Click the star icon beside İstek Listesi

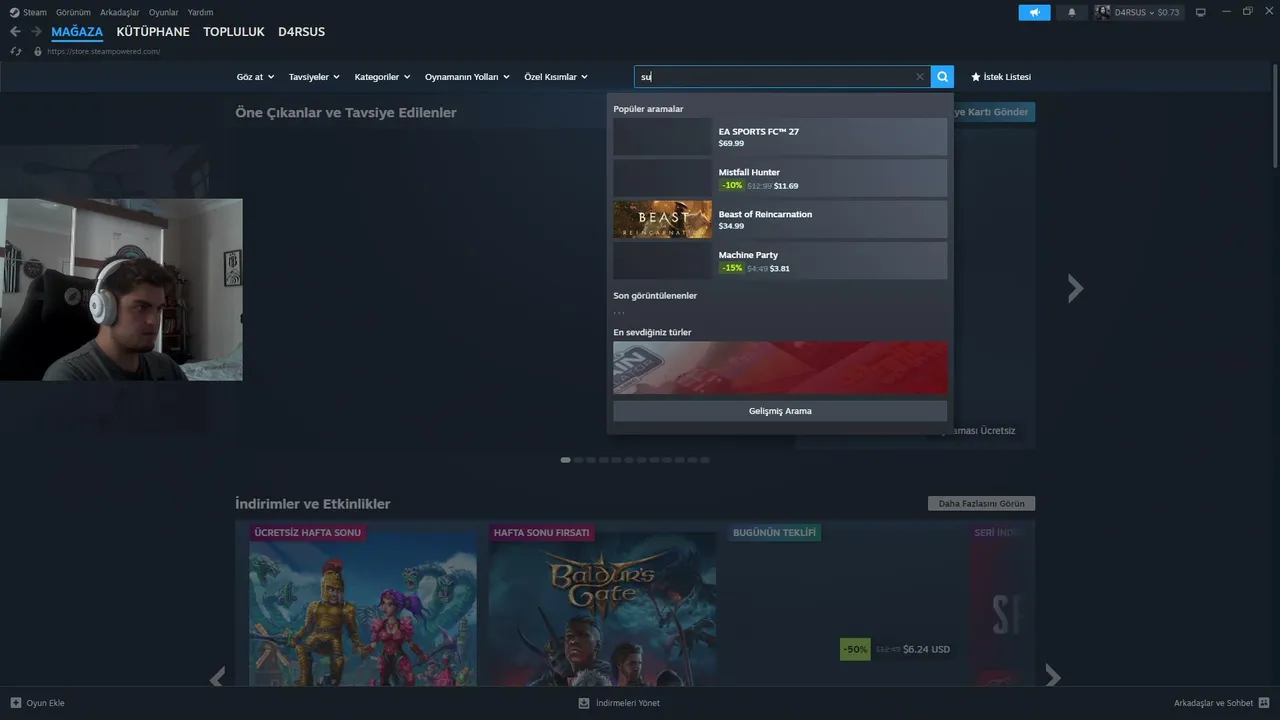click(x=976, y=77)
